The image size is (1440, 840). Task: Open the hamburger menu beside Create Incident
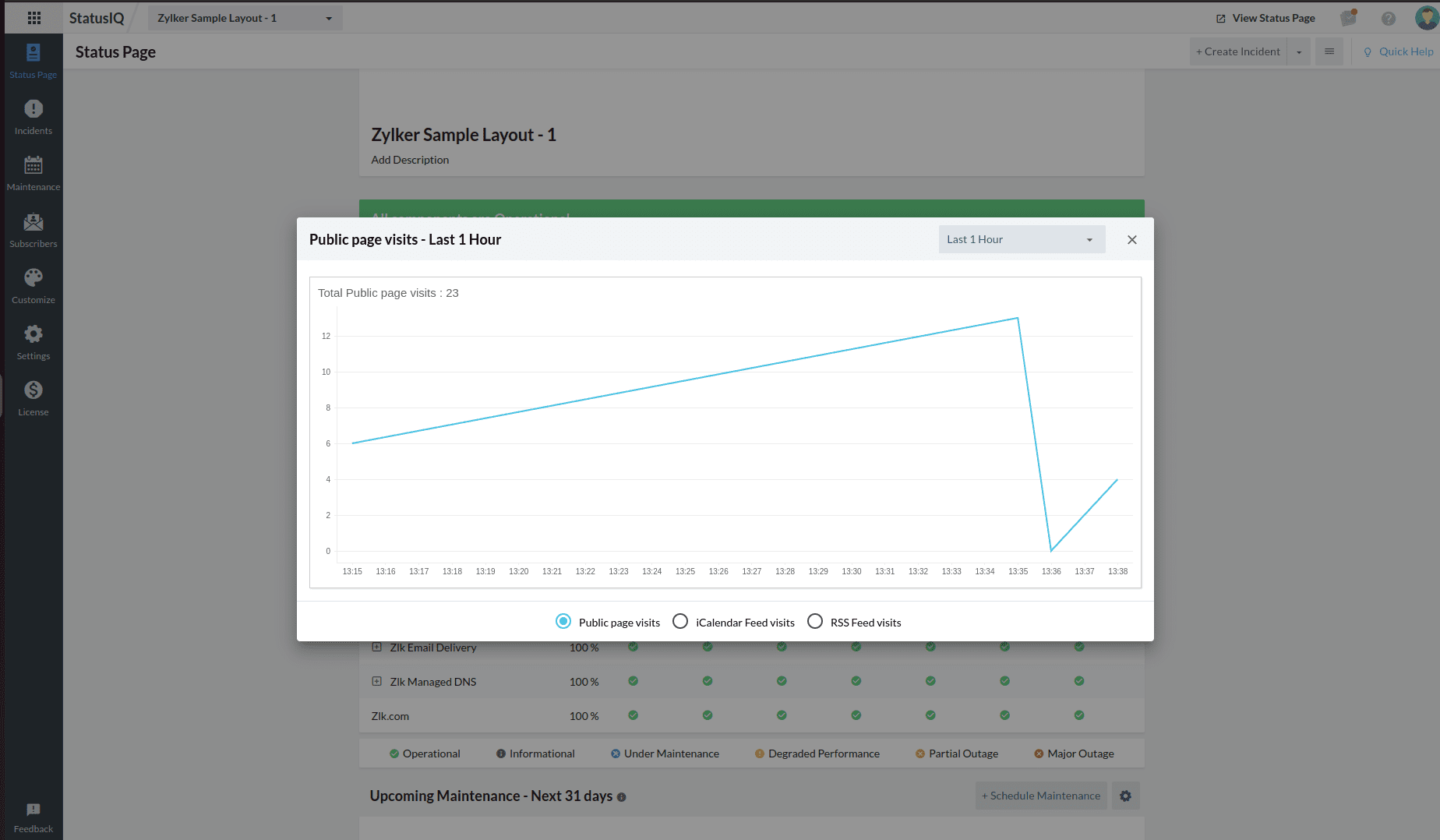(x=1329, y=52)
